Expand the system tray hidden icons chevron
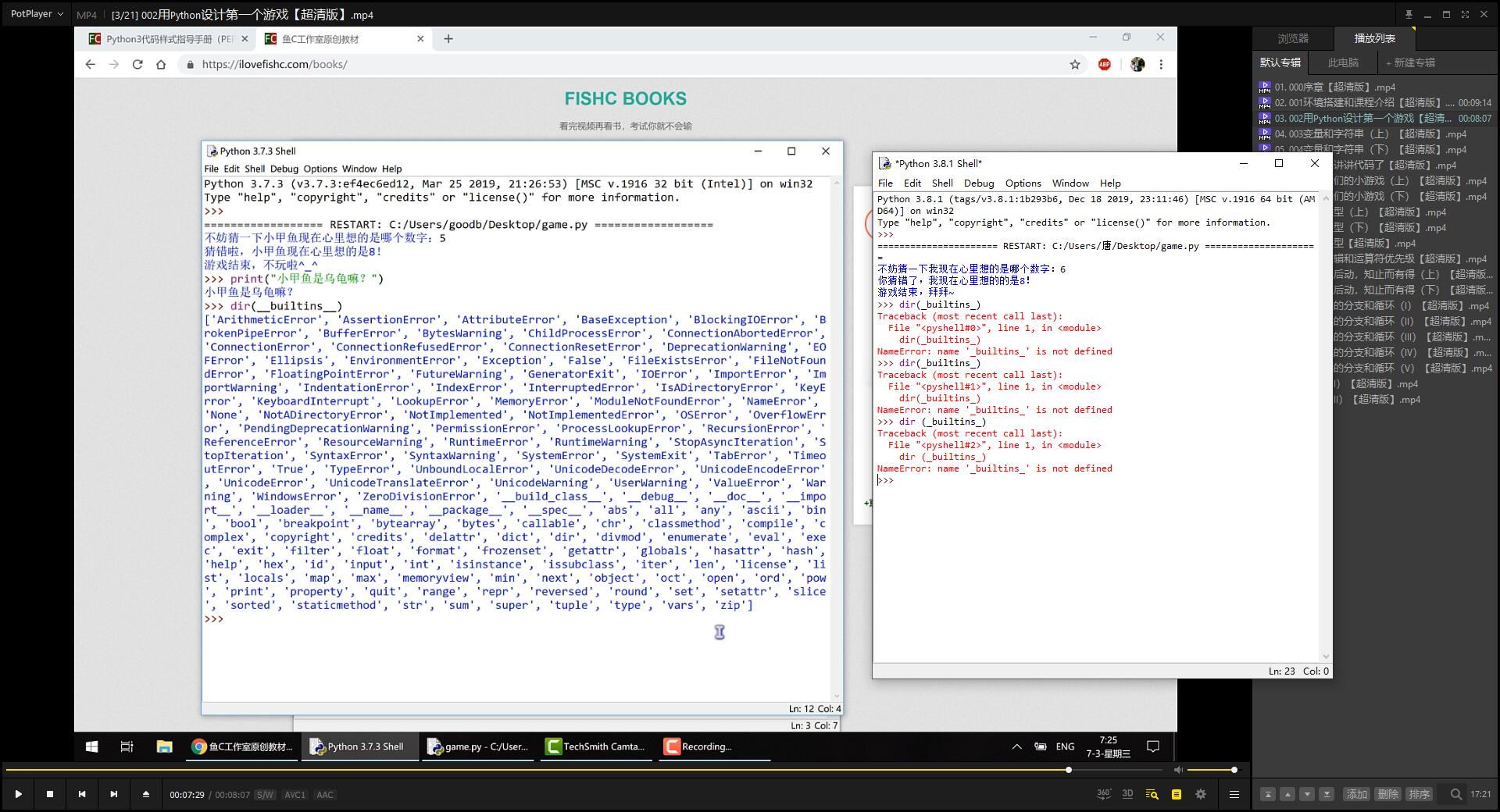The width and height of the screenshot is (1500, 812). pos(1016,746)
